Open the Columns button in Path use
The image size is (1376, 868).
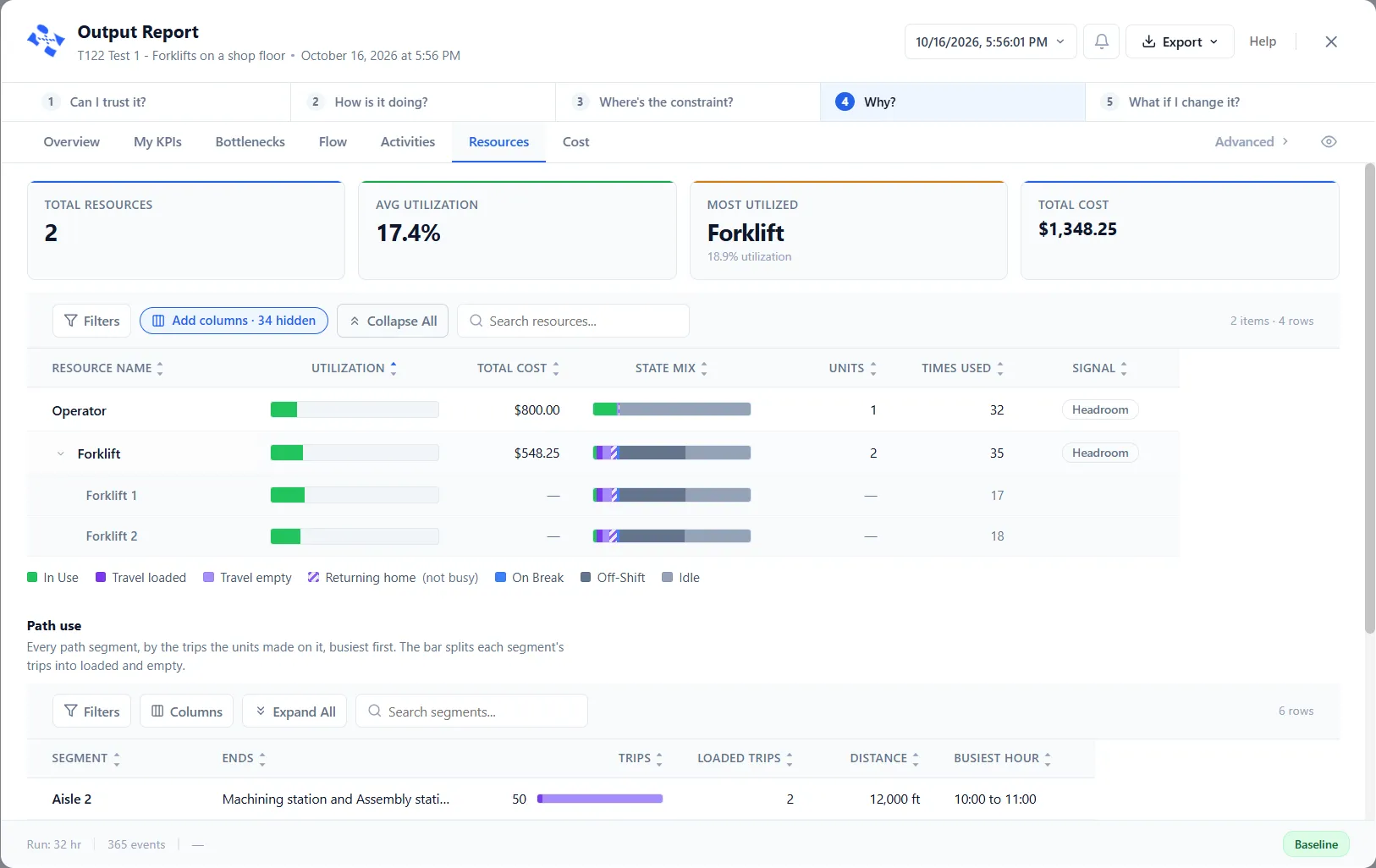[186, 711]
